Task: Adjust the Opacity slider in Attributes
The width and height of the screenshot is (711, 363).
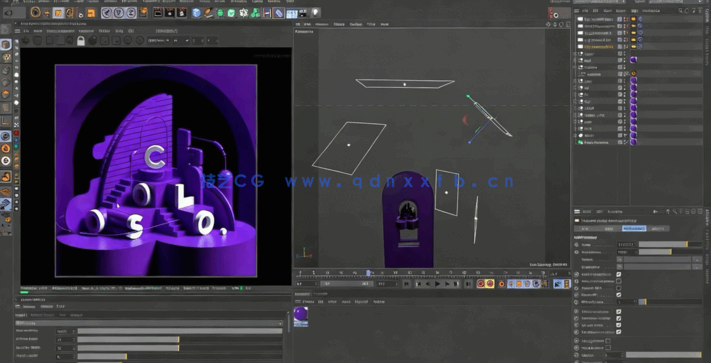Action: click(x=664, y=355)
